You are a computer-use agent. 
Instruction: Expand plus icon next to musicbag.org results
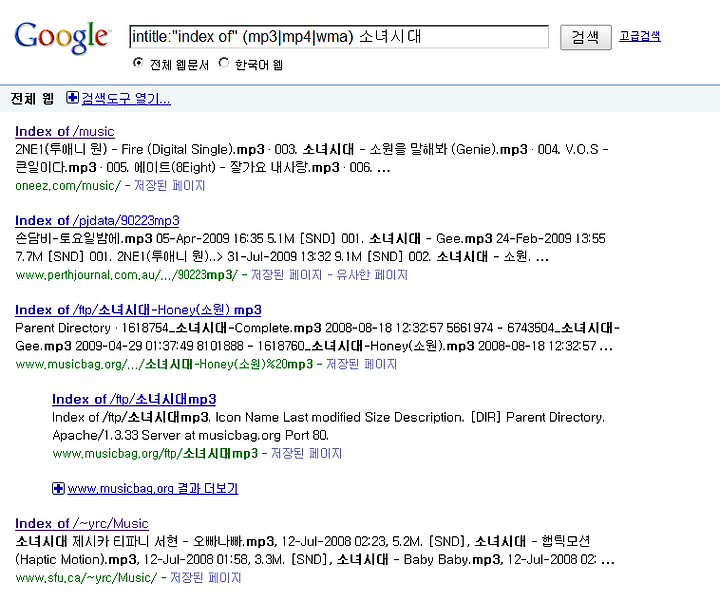(58, 489)
